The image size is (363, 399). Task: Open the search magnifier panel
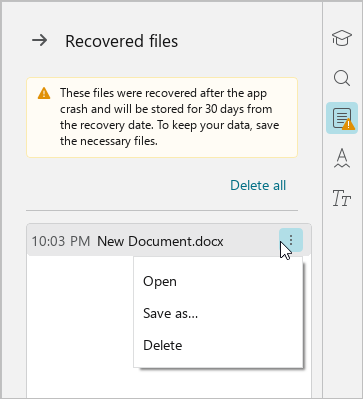[342, 79]
